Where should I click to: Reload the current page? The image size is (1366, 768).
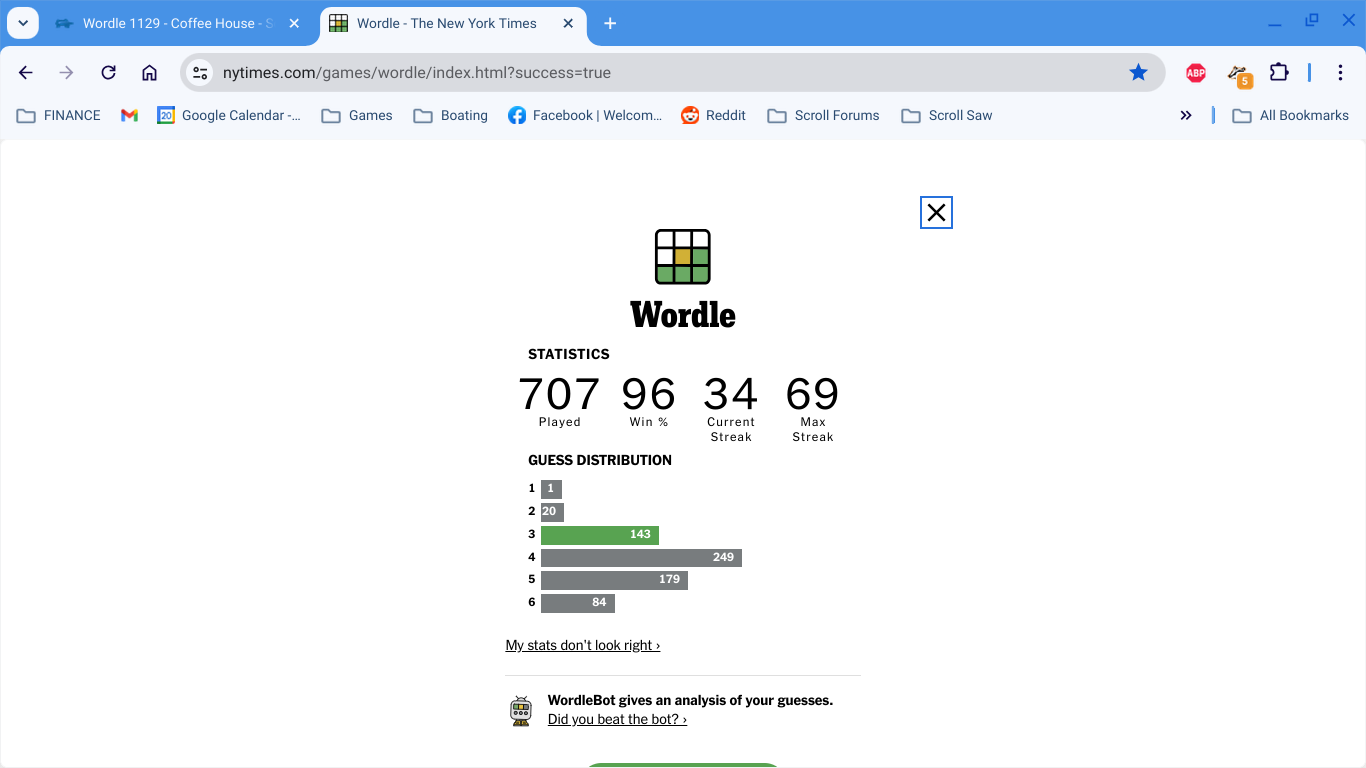(108, 72)
